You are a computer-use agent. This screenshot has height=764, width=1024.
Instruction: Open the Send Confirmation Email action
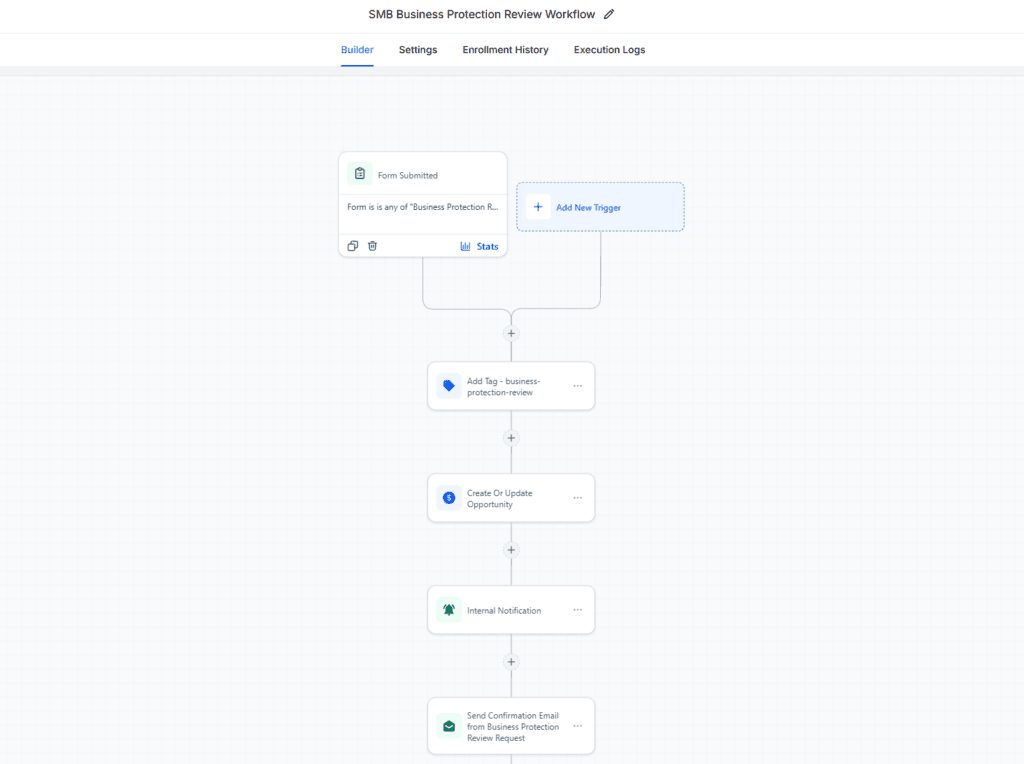point(511,726)
